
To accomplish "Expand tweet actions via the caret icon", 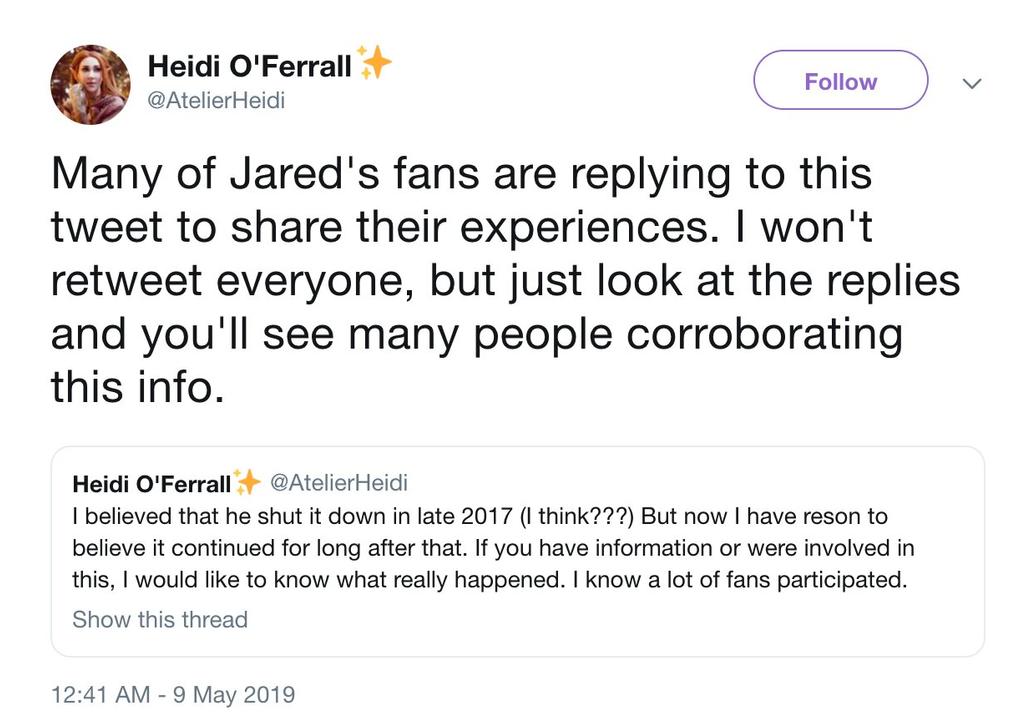I will click(971, 85).
